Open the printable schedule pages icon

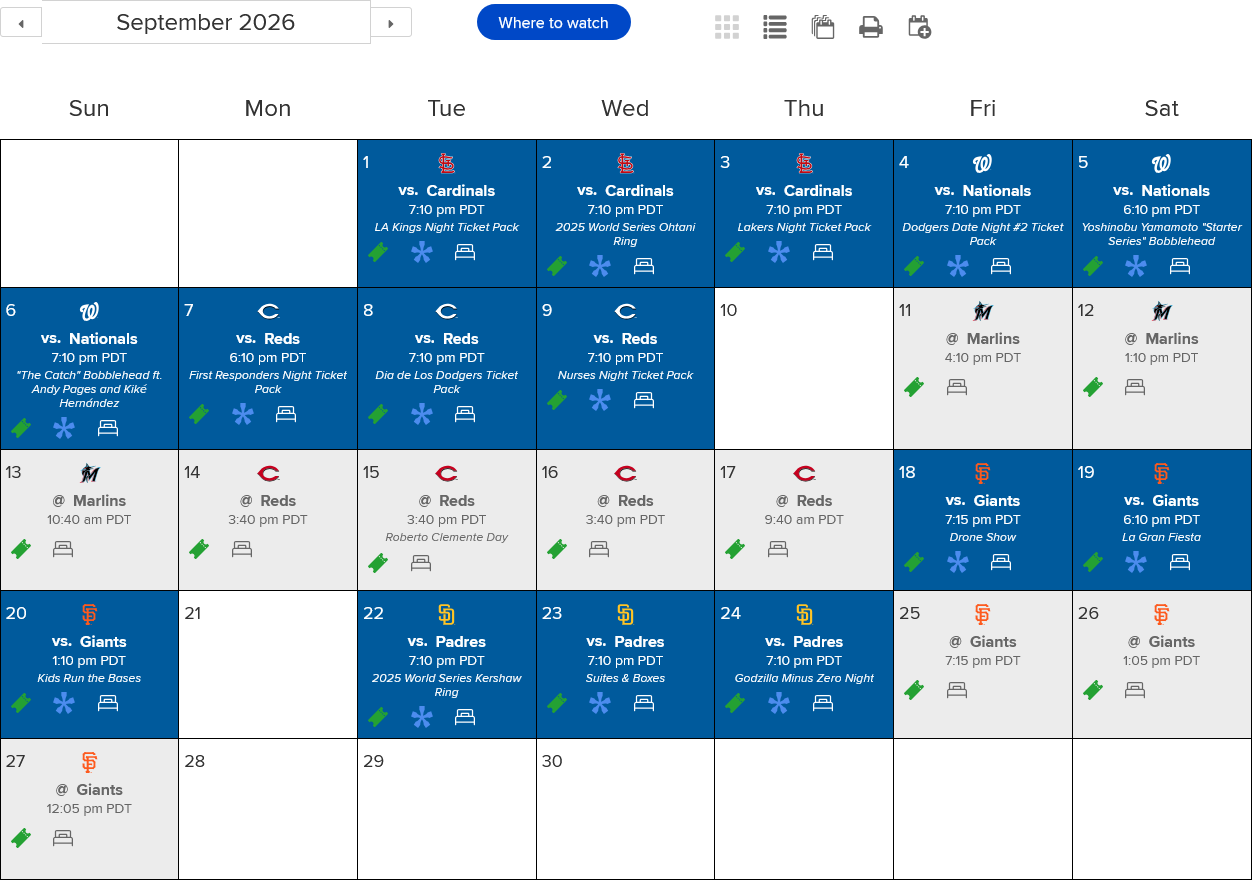tap(823, 27)
